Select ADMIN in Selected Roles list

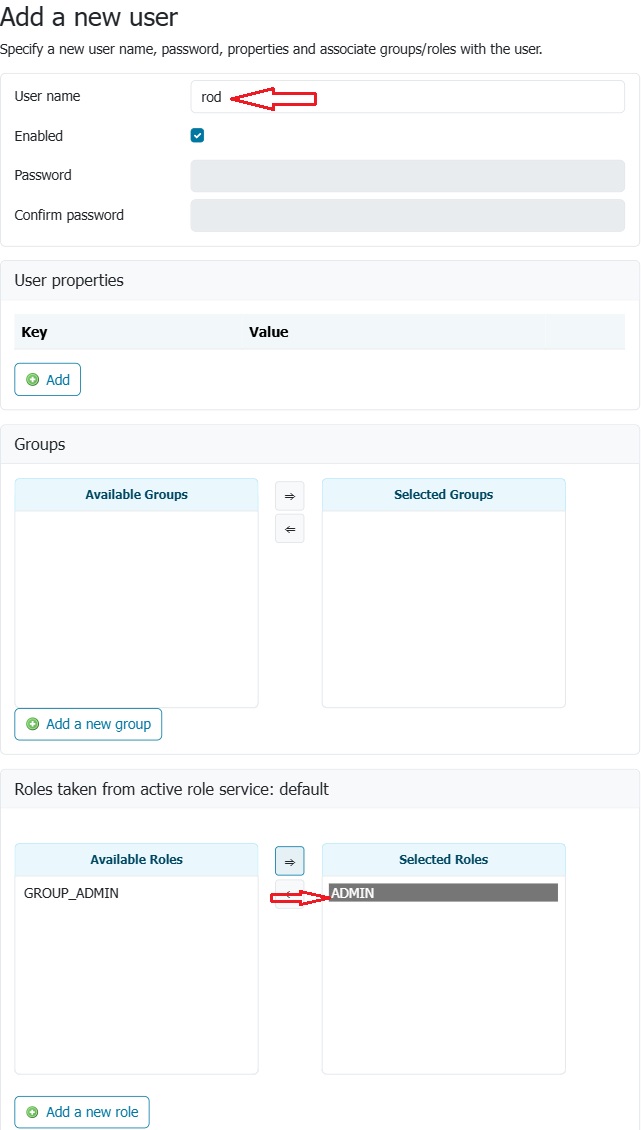tap(443, 893)
